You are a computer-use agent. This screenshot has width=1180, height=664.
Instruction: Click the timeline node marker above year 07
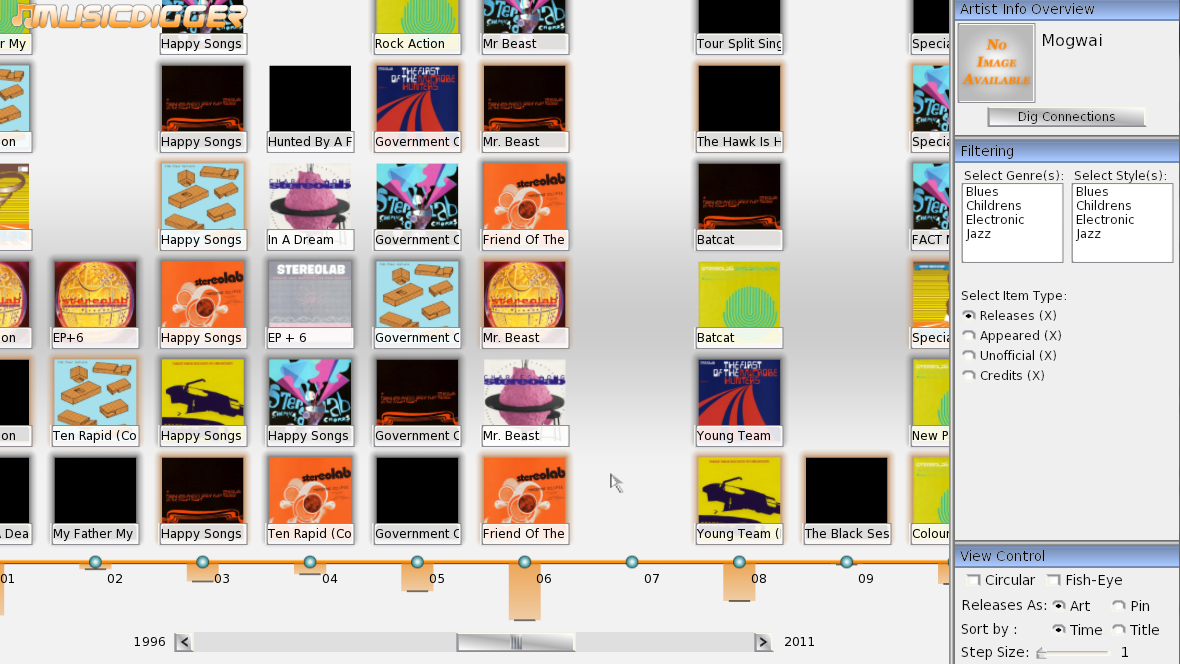pyautogui.click(x=631, y=562)
